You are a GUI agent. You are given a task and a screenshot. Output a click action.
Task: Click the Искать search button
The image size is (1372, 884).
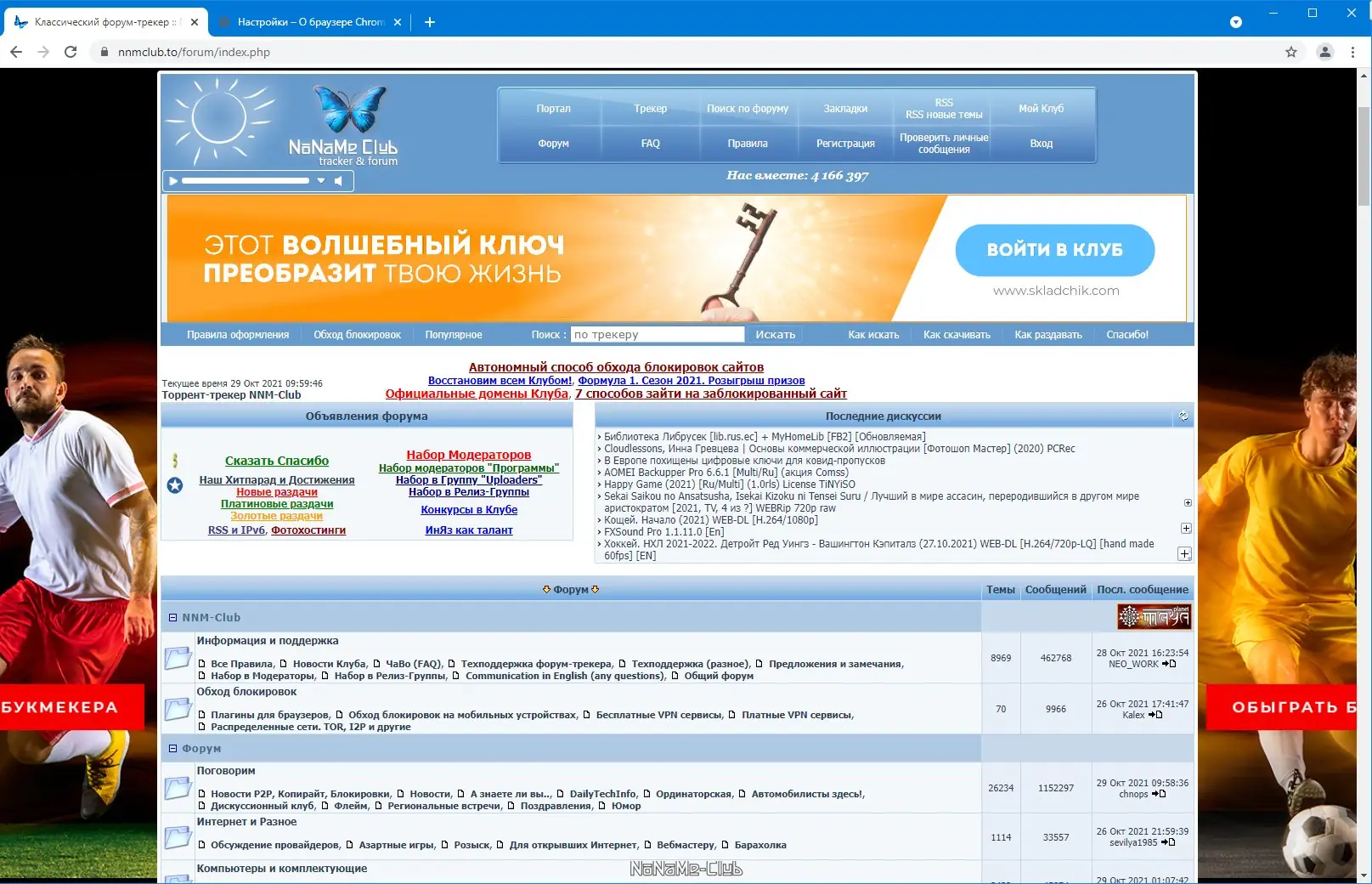coord(774,334)
